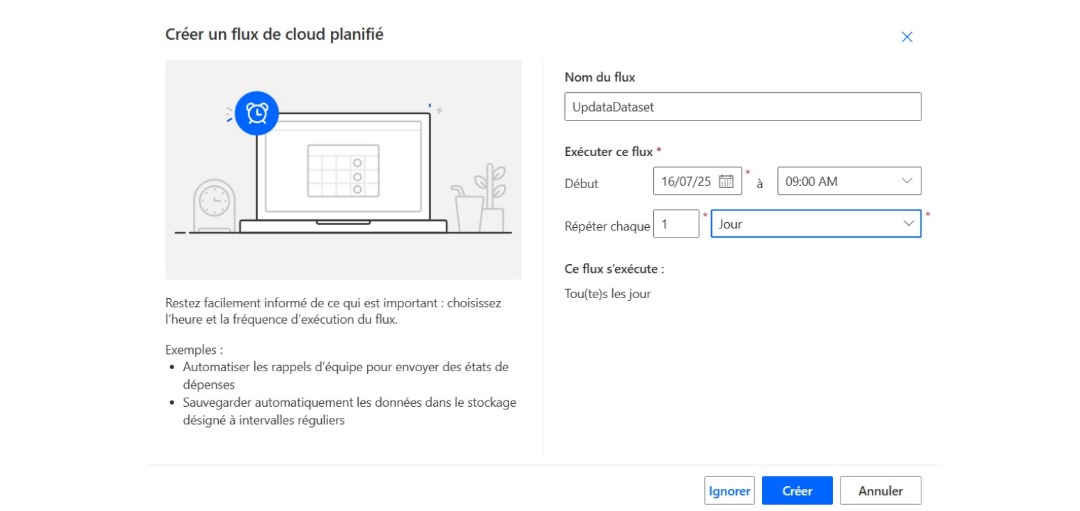
Task: Click the Exécuter ce flux label
Action: click(609, 152)
